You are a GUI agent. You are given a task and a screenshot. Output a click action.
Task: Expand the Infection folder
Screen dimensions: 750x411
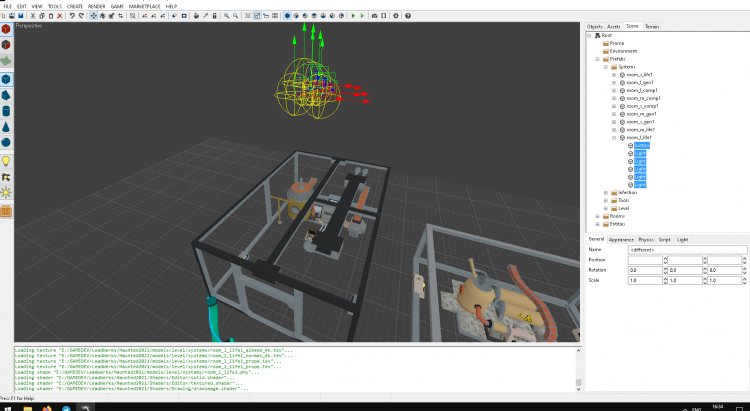click(x=606, y=192)
